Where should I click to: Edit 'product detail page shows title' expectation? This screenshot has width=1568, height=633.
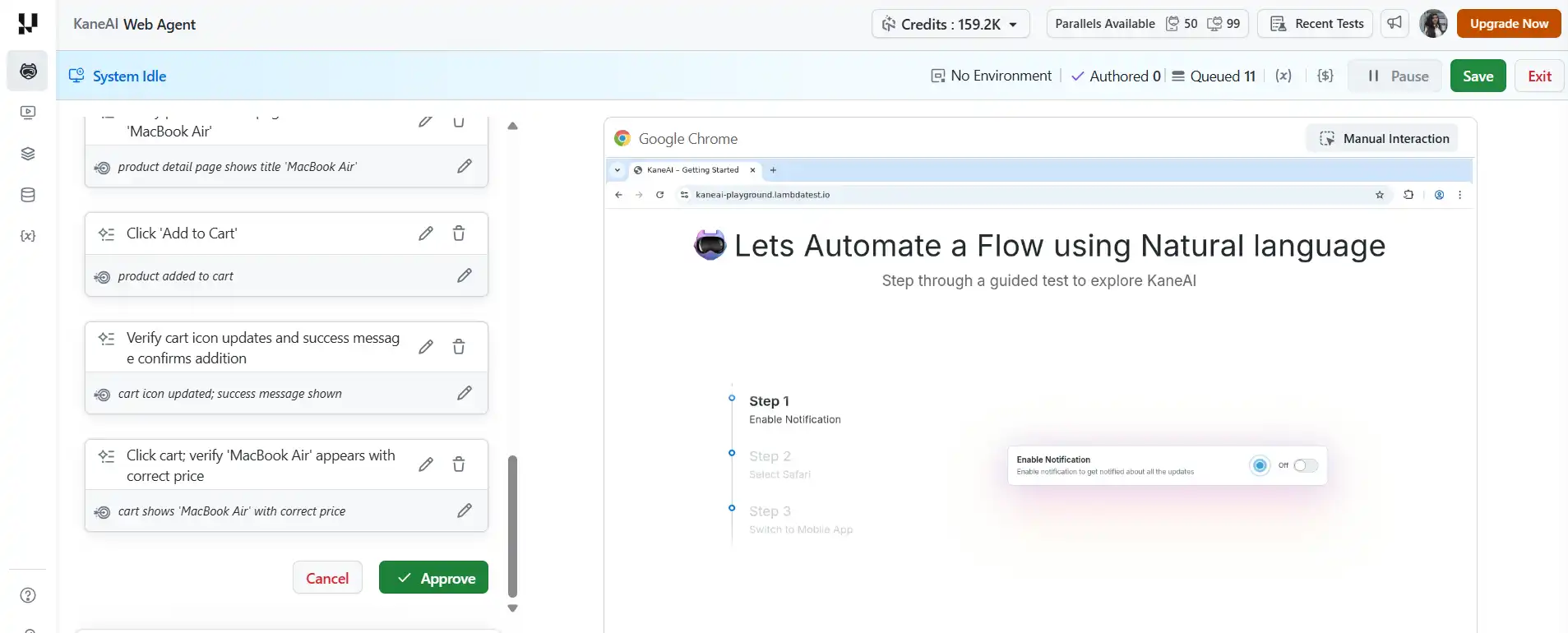pyautogui.click(x=465, y=166)
